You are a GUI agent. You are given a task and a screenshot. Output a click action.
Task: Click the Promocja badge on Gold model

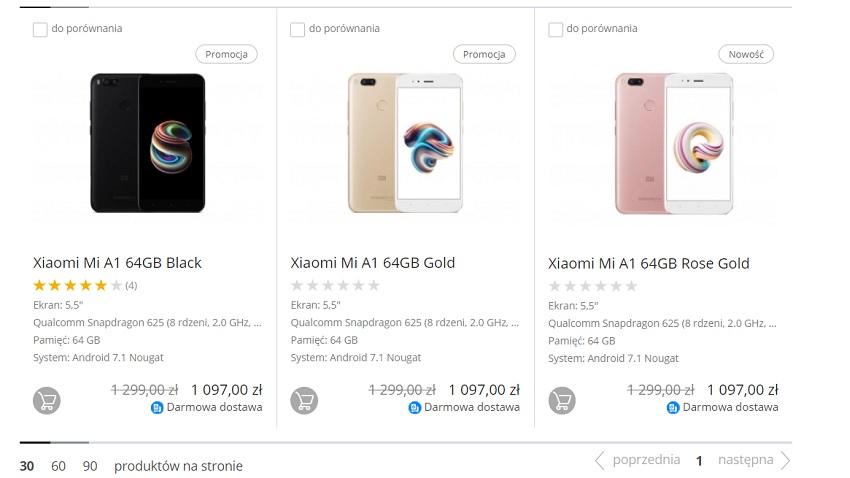484,54
